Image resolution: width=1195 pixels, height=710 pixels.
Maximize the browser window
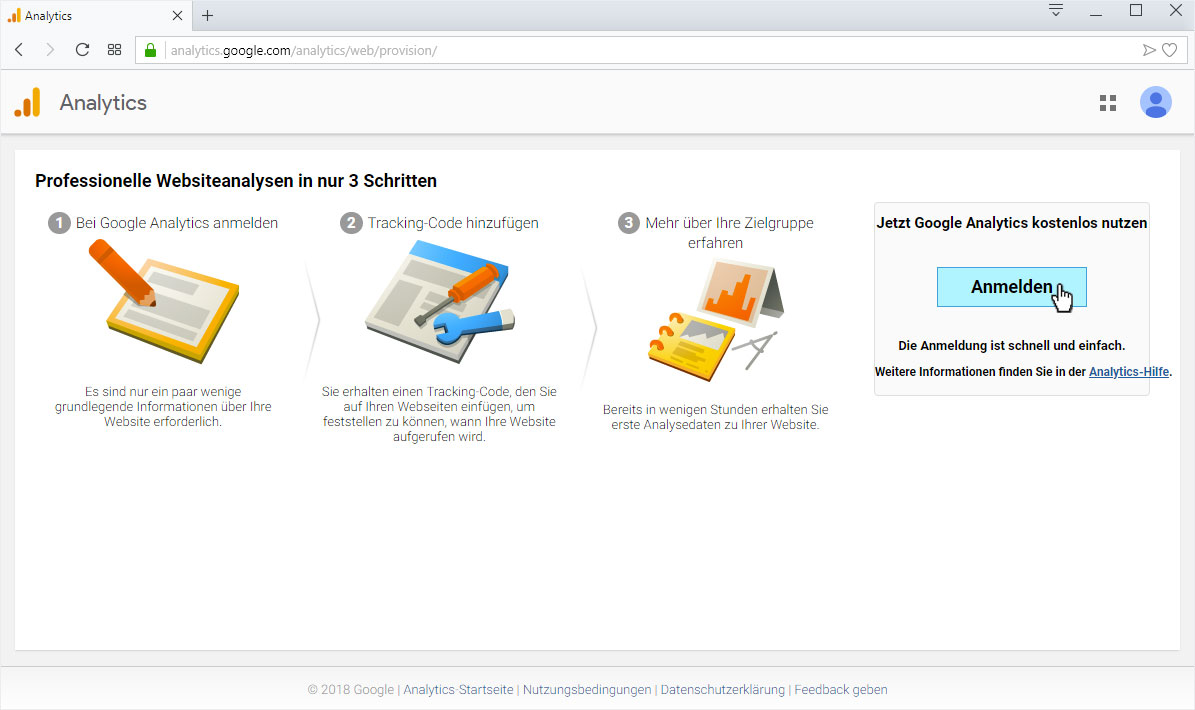pyautogui.click(x=1136, y=11)
